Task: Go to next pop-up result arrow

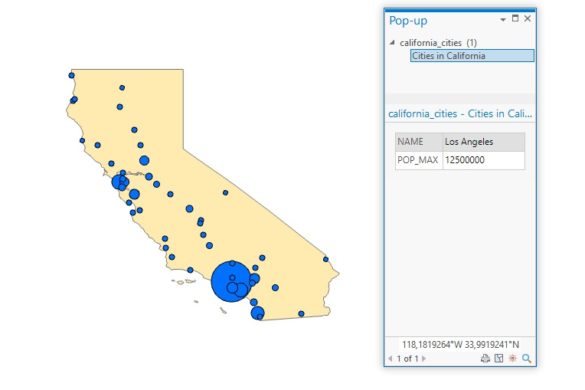Action: (x=424, y=358)
